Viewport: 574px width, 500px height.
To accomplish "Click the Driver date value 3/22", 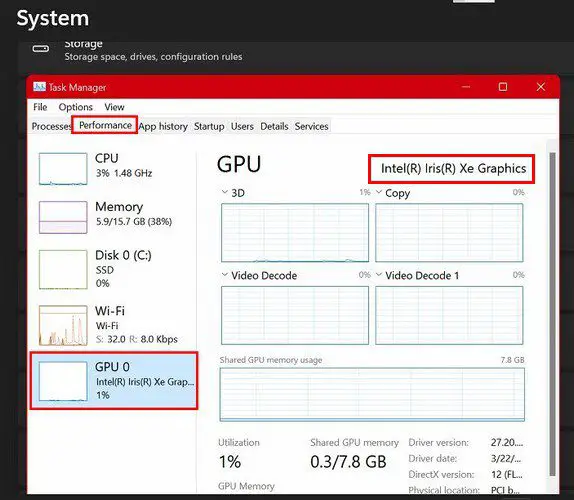I will point(506,458).
